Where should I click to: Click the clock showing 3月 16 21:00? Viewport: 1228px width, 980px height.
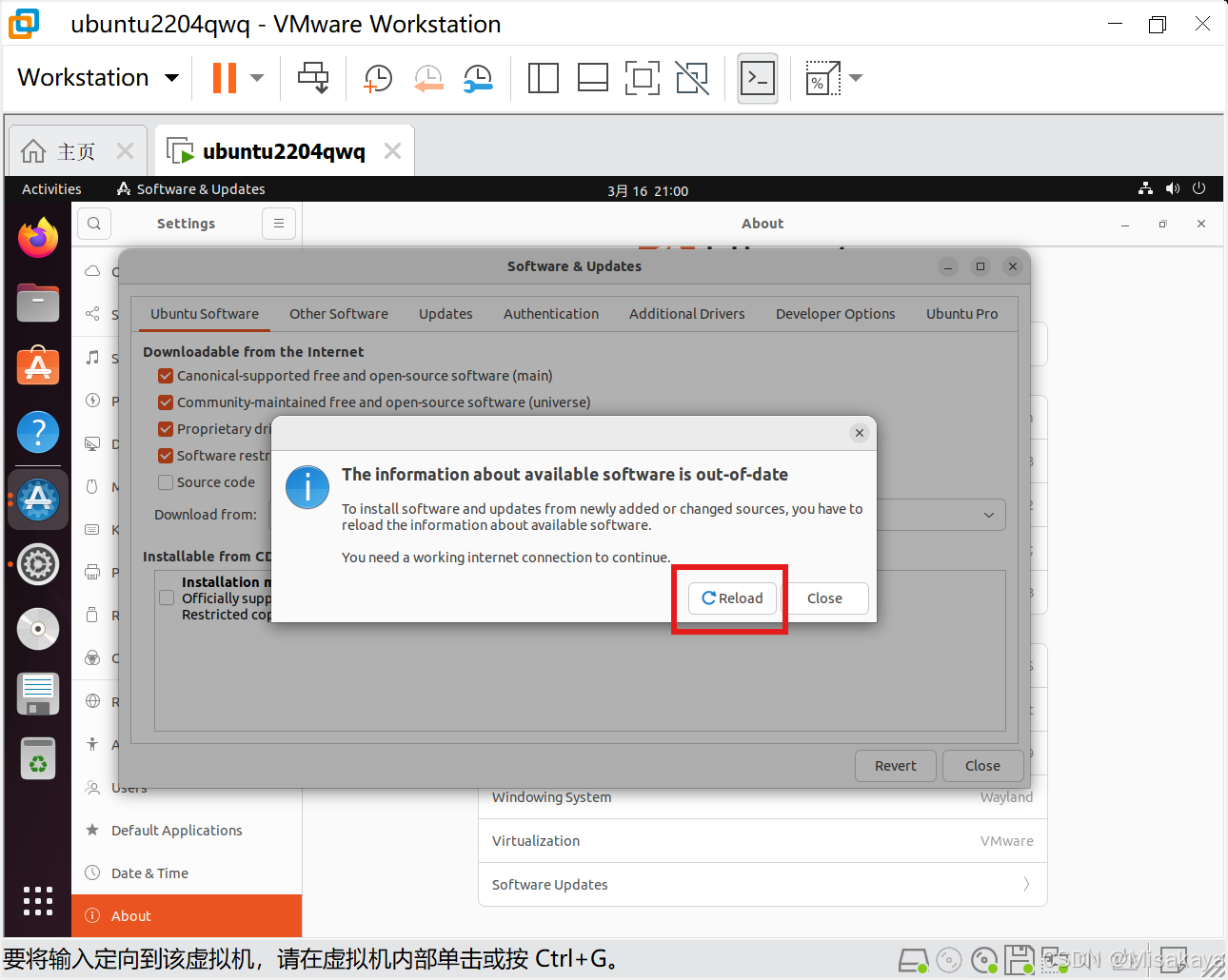pos(647,190)
